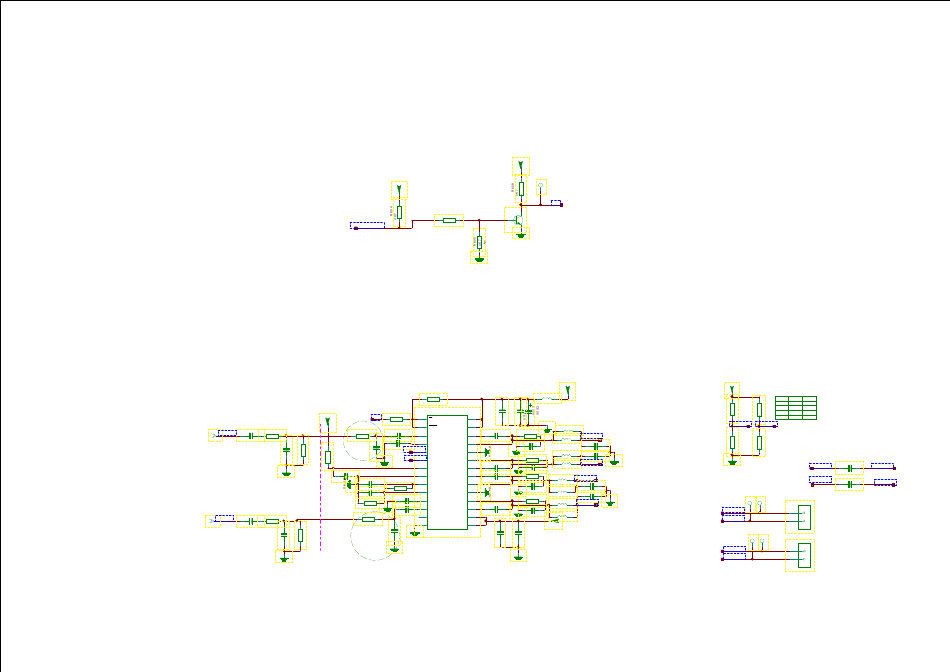950x672 pixels.
Task: Select the horizontal resistor feeding the transistor base
Action: tap(449, 221)
